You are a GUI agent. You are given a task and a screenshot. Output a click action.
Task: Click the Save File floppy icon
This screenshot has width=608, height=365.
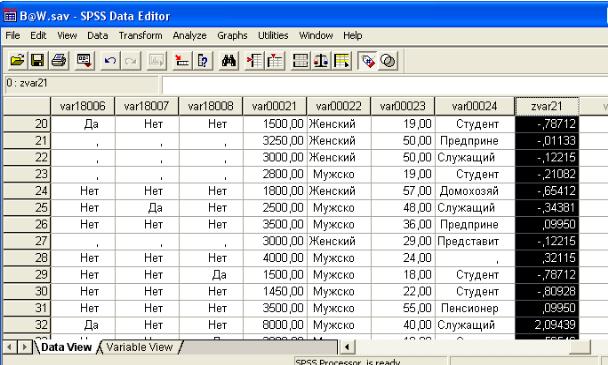[38, 61]
